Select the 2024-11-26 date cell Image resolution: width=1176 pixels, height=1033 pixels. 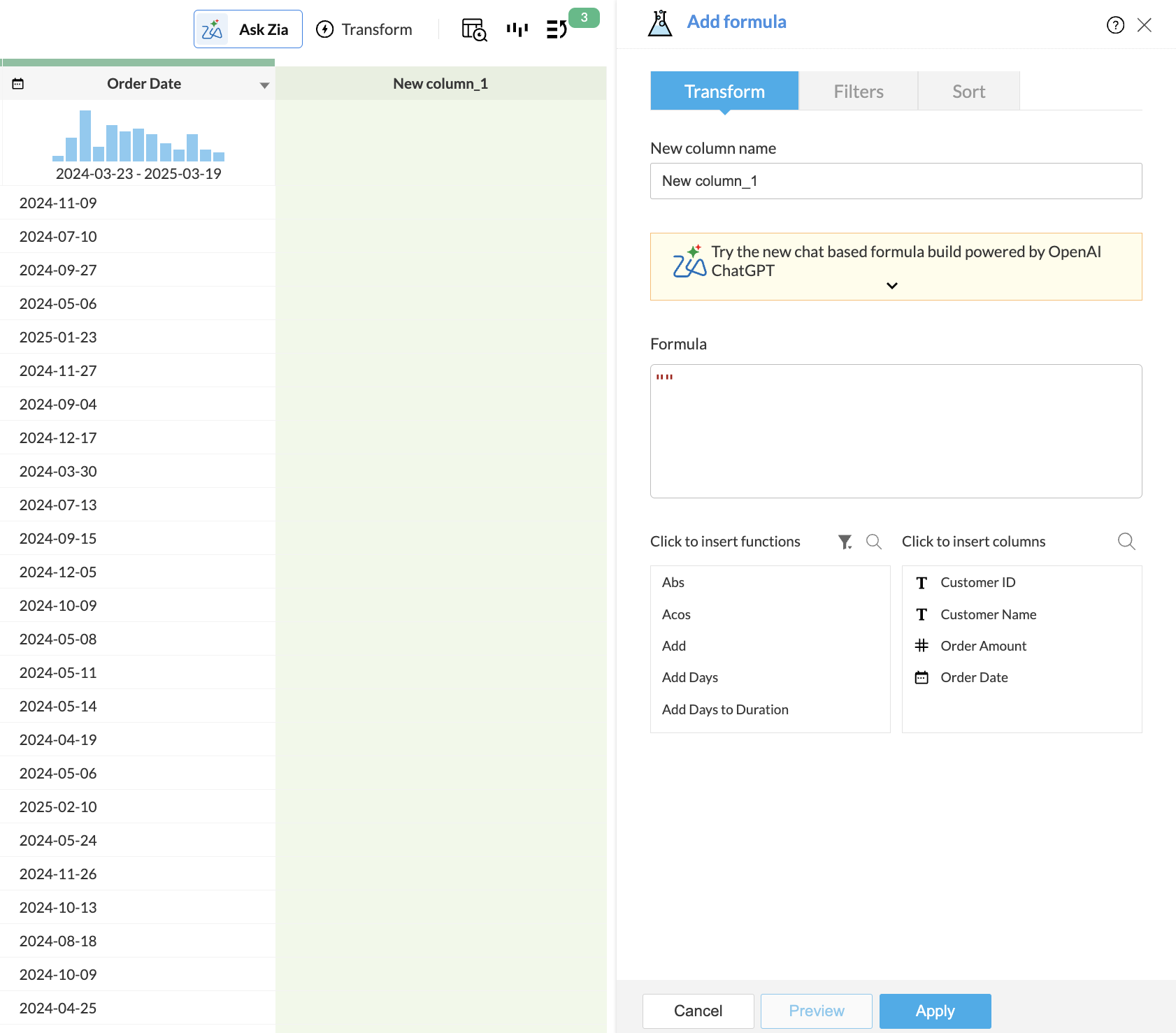[x=138, y=874]
